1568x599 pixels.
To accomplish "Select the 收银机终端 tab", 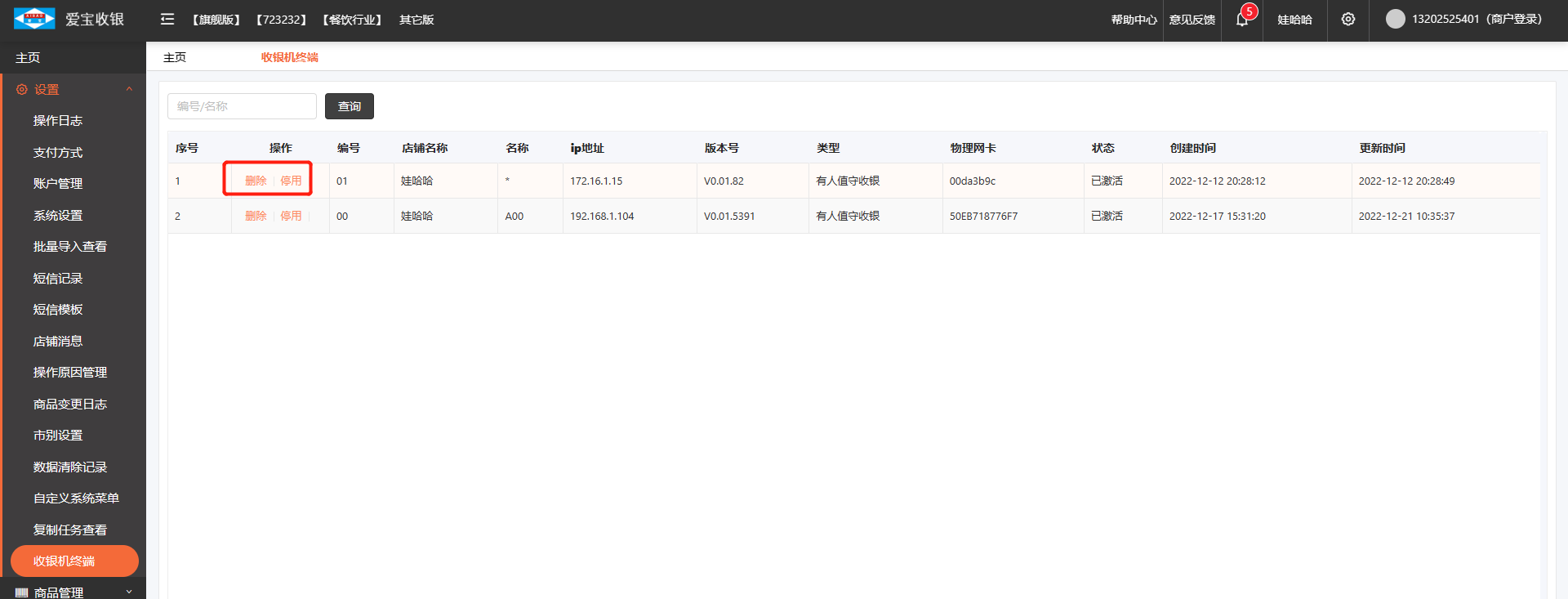I will 289,57.
